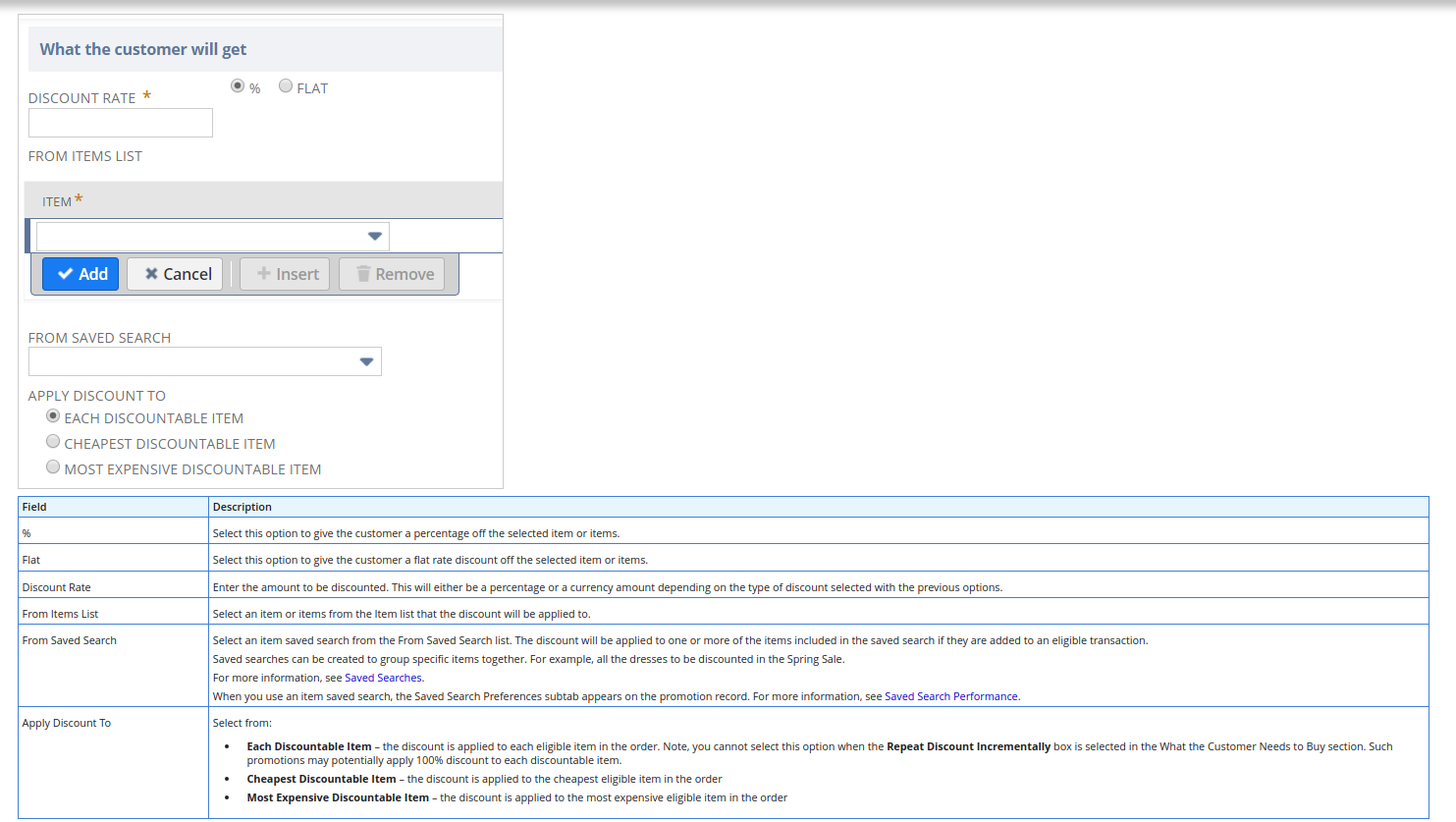Click the What the customer will get header
The width and height of the screenshot is (1456, 822).
pyautogui.click(x=143, y=49)
